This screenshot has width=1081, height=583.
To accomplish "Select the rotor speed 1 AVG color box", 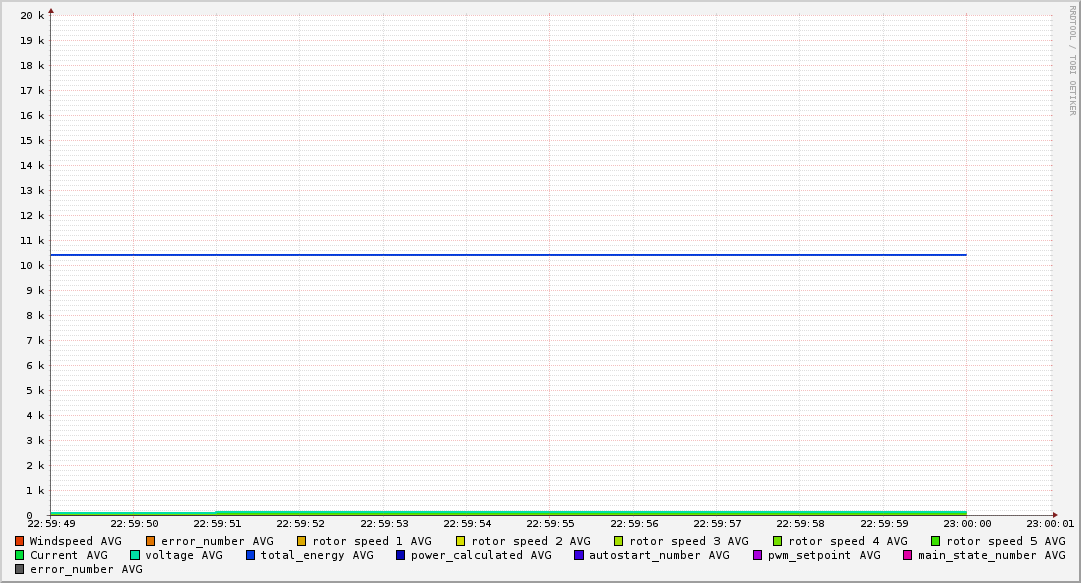I will pyautogui.click(x=302, y=541).
